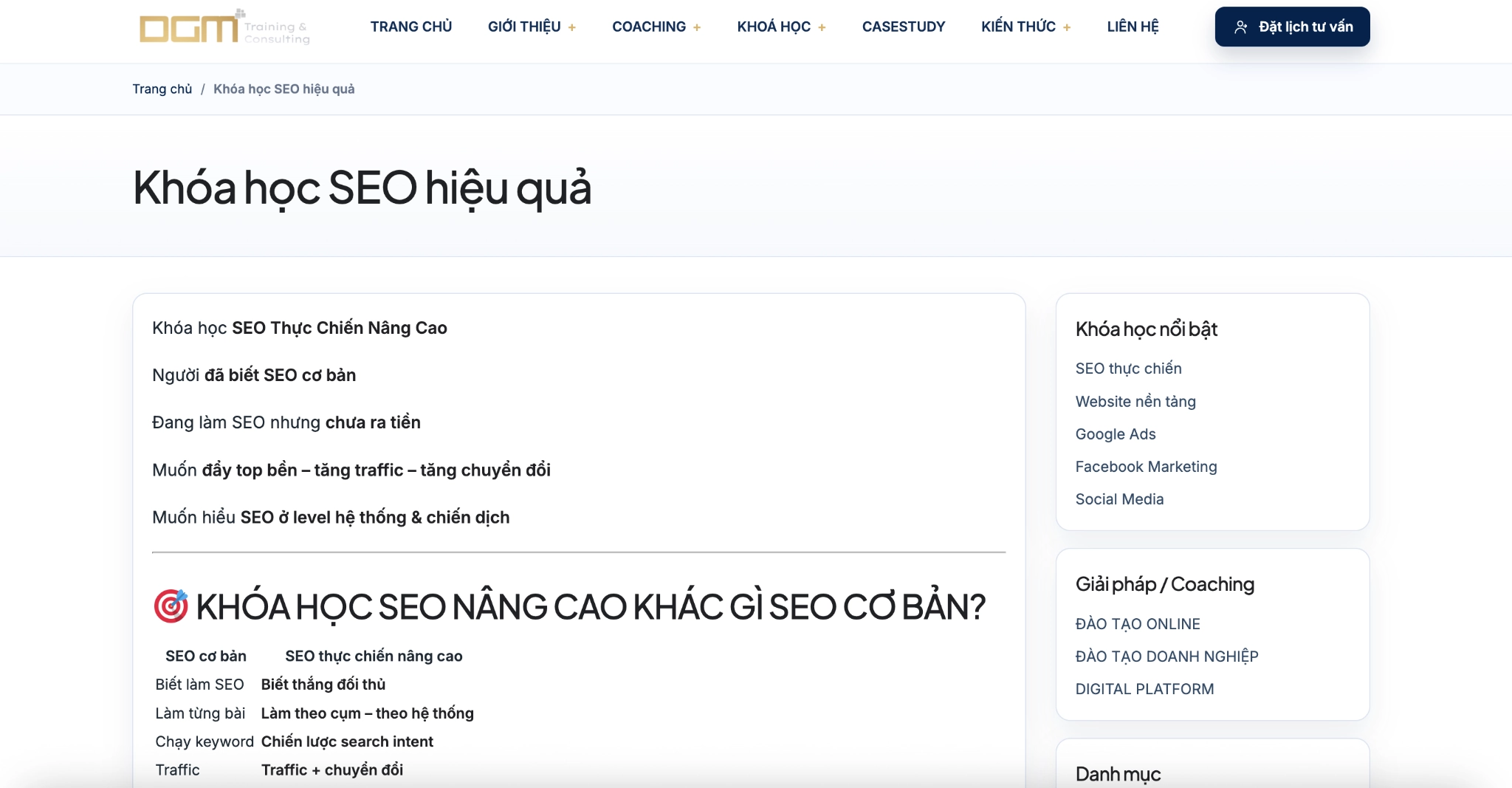Open the KHOÁ HỌC menu label

tap(774, 27)
